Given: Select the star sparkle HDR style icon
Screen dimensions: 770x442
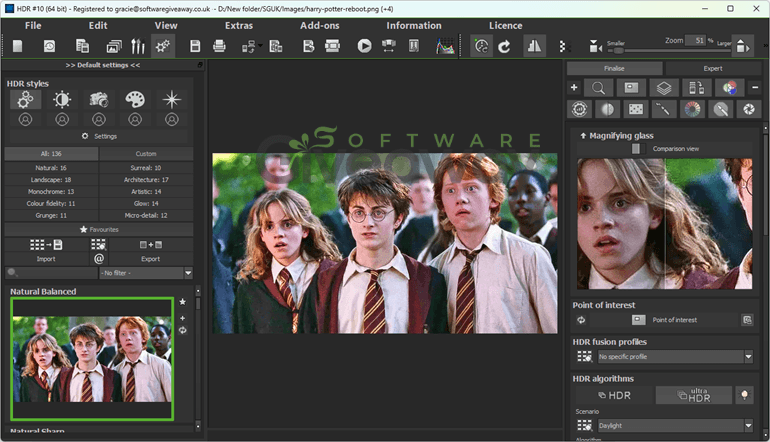Looking at the screenshot, I should 171,100.
